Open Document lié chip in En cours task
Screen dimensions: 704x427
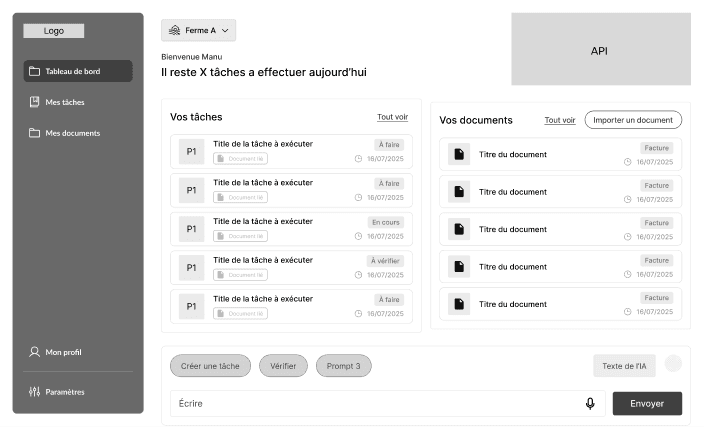pyautogui.click(x=241, y=236)
